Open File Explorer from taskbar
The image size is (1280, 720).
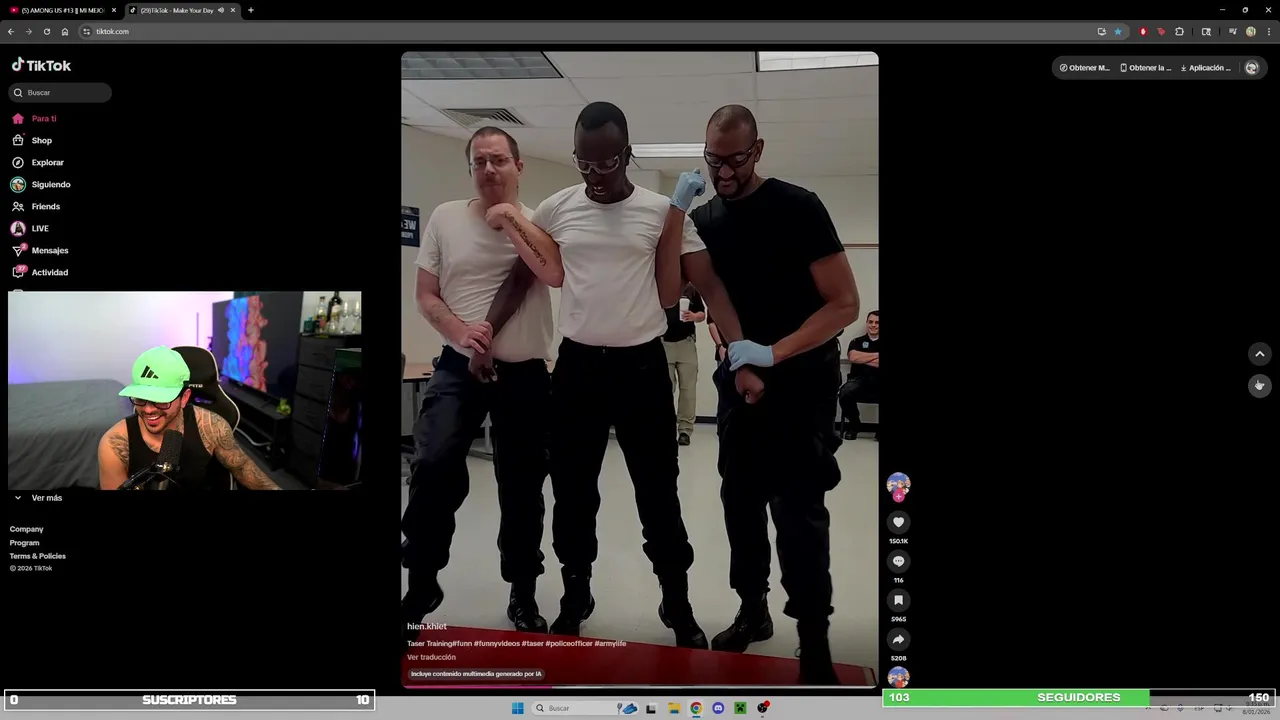[x=674, y=708]
